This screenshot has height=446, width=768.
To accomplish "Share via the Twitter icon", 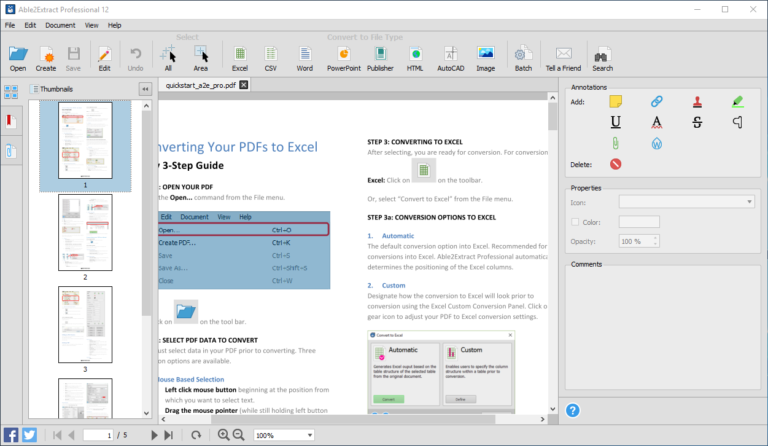I will point(29,435).
